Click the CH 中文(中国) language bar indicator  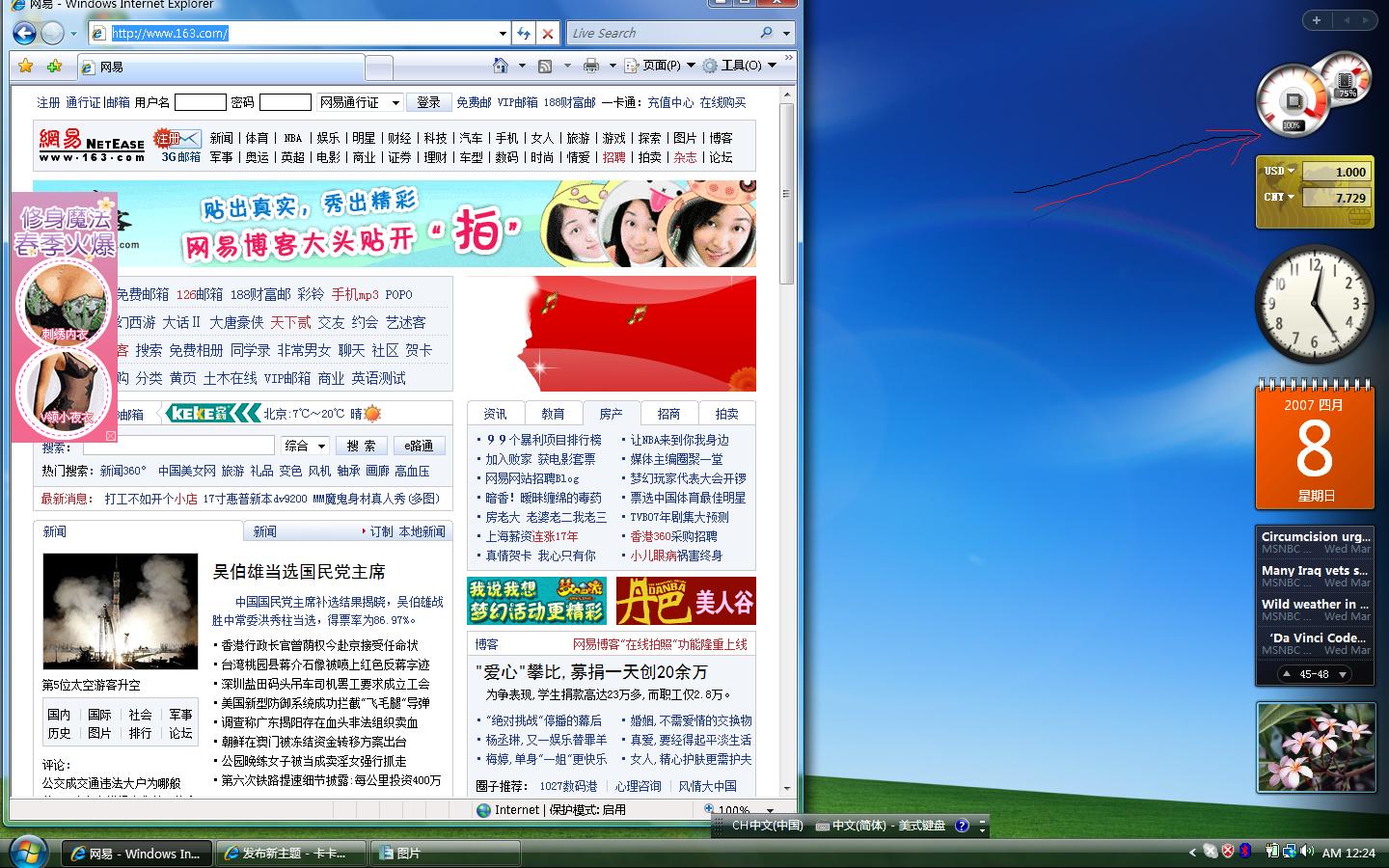point(767,826)
